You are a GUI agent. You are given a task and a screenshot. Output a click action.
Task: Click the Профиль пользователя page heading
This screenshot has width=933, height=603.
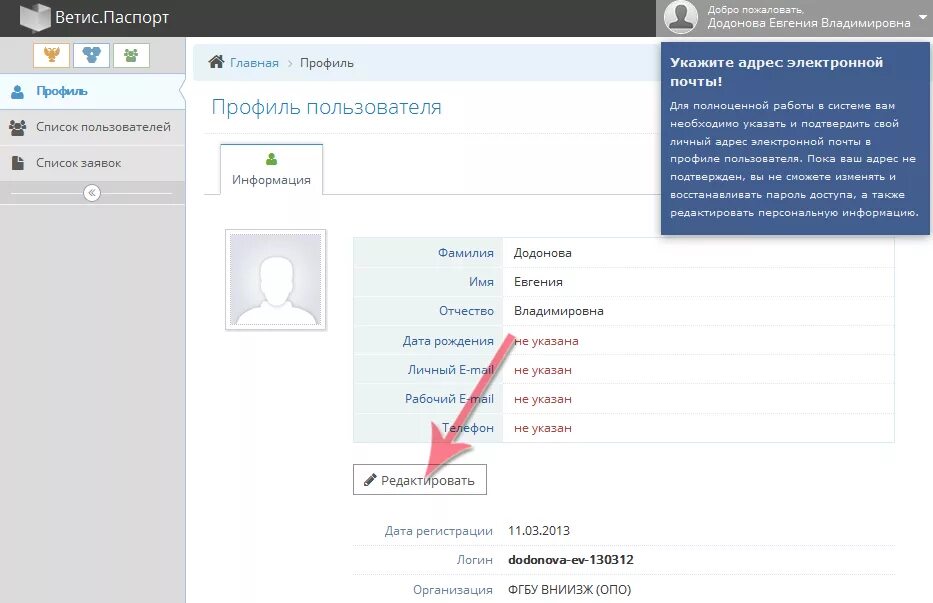click(327, 107)
